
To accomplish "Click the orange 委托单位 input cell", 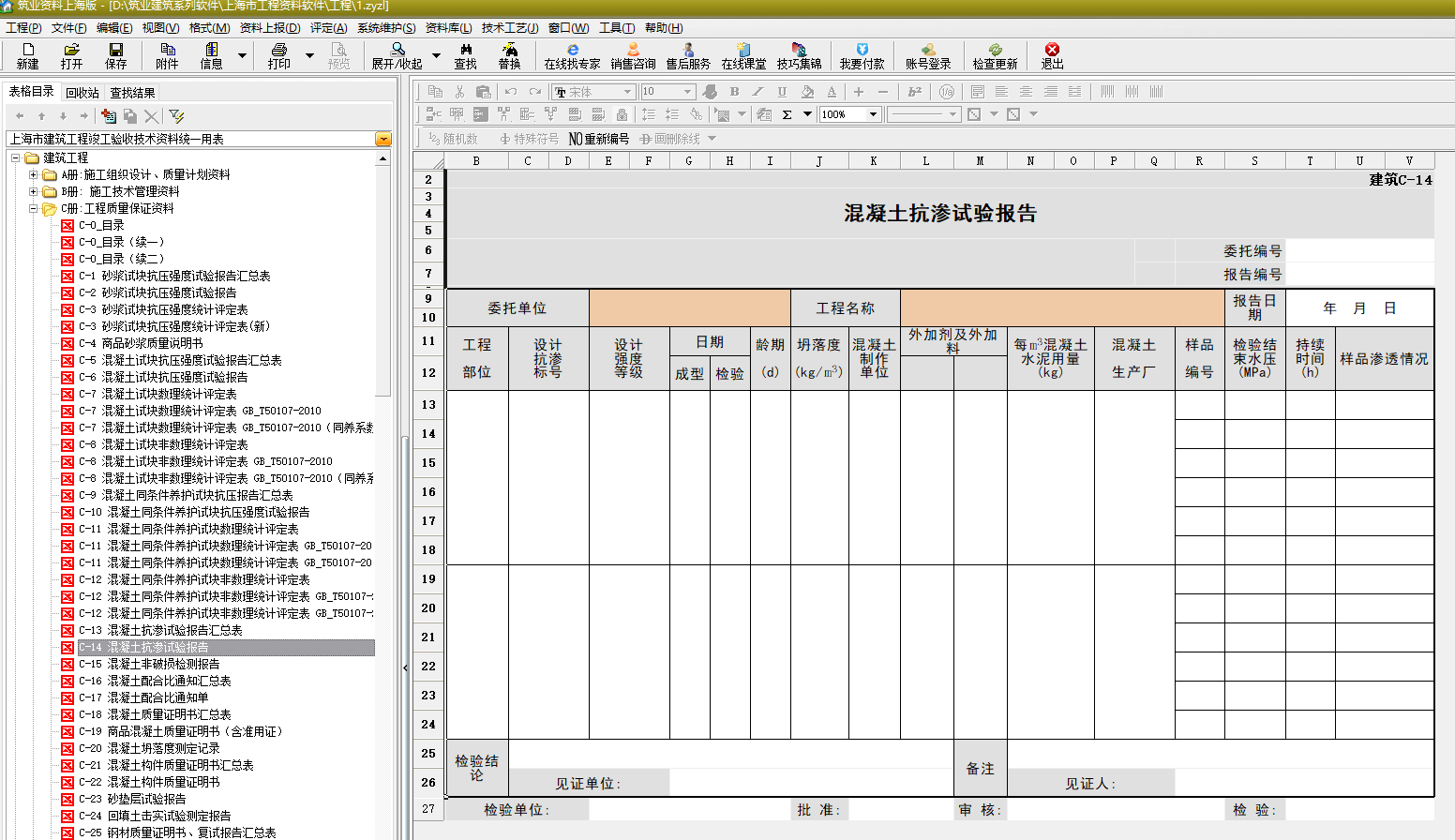I will tap(690, 307).
